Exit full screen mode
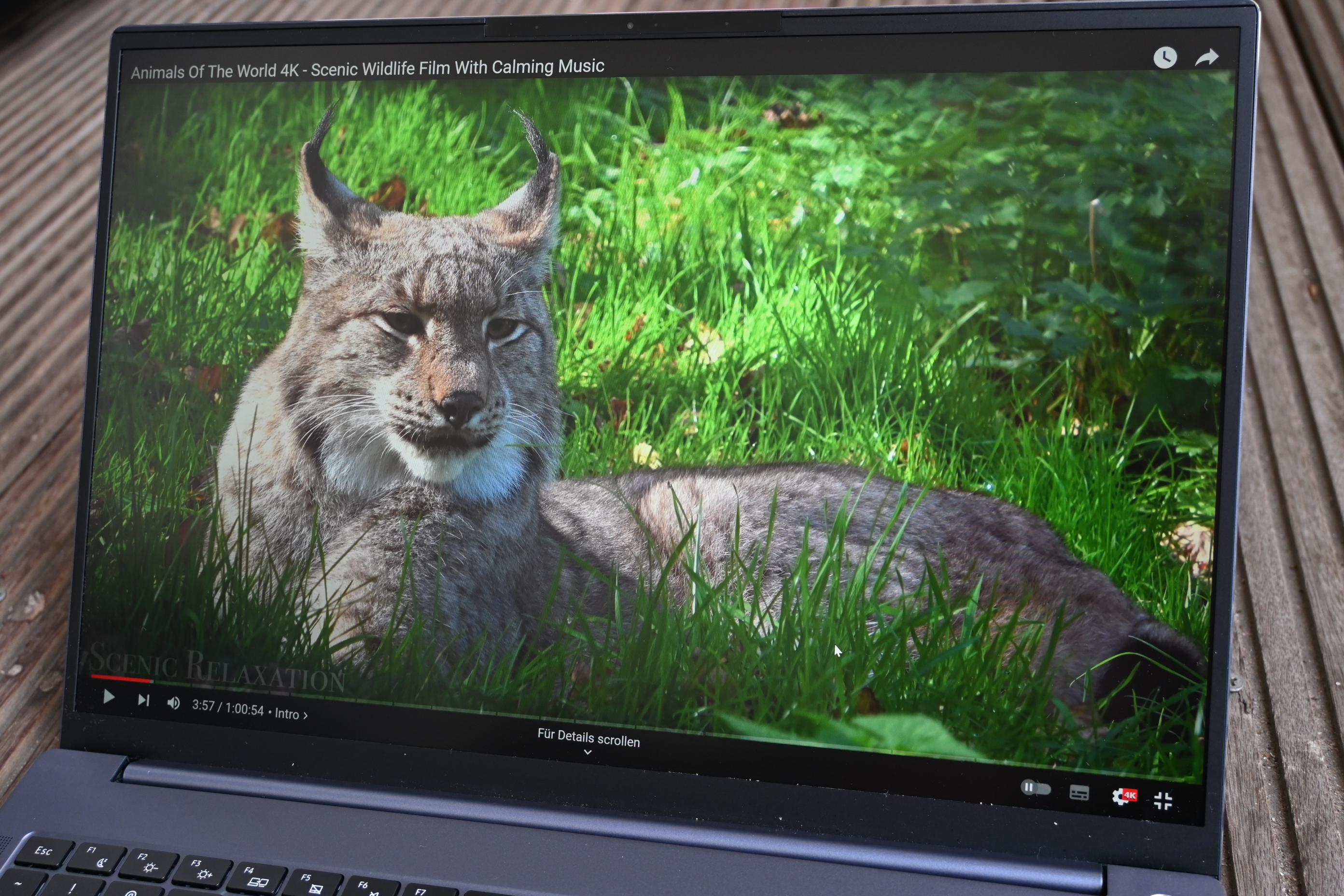 click(1162, 800)
